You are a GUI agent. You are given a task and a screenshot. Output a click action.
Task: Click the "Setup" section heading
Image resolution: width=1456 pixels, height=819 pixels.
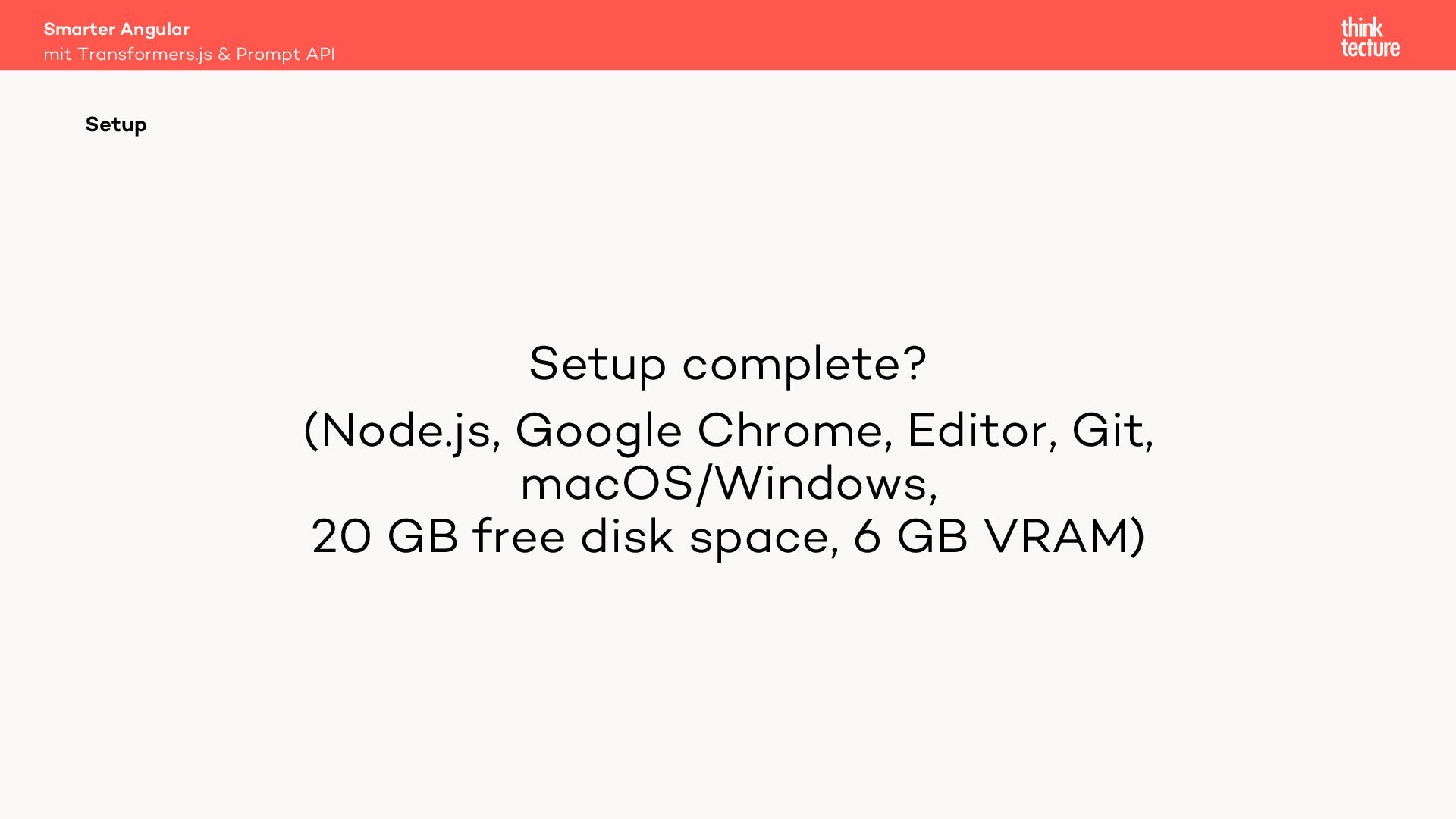[116, 124]
